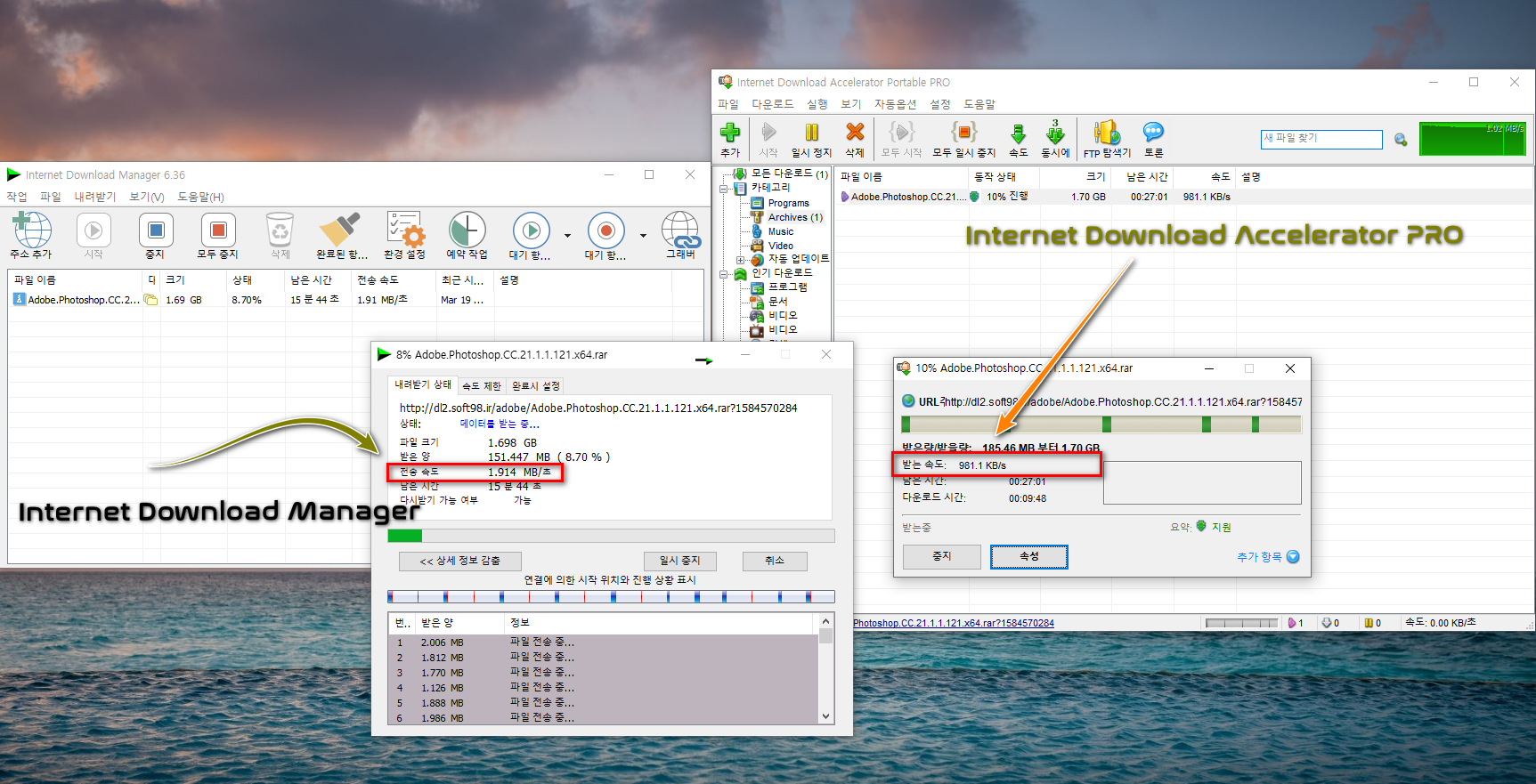
Task: Open the 다운로드 menu in Accelerator
Action: (x=773, y=104)
